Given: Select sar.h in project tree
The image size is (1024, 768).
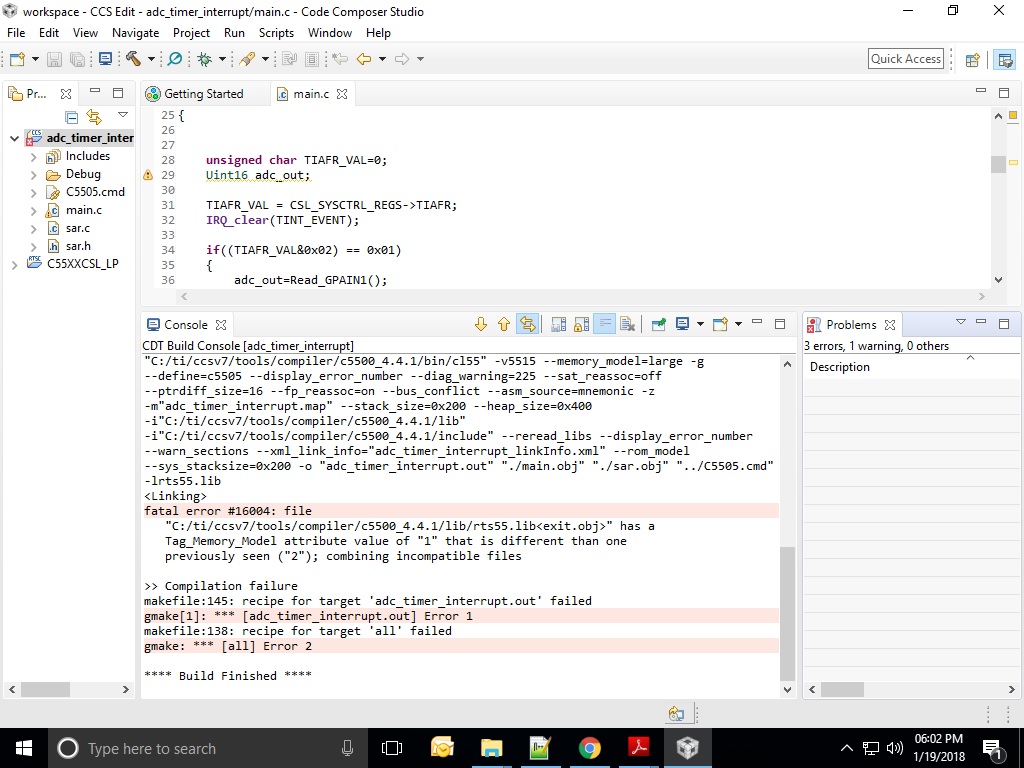Looking at the screenshot, I should 78,246.
